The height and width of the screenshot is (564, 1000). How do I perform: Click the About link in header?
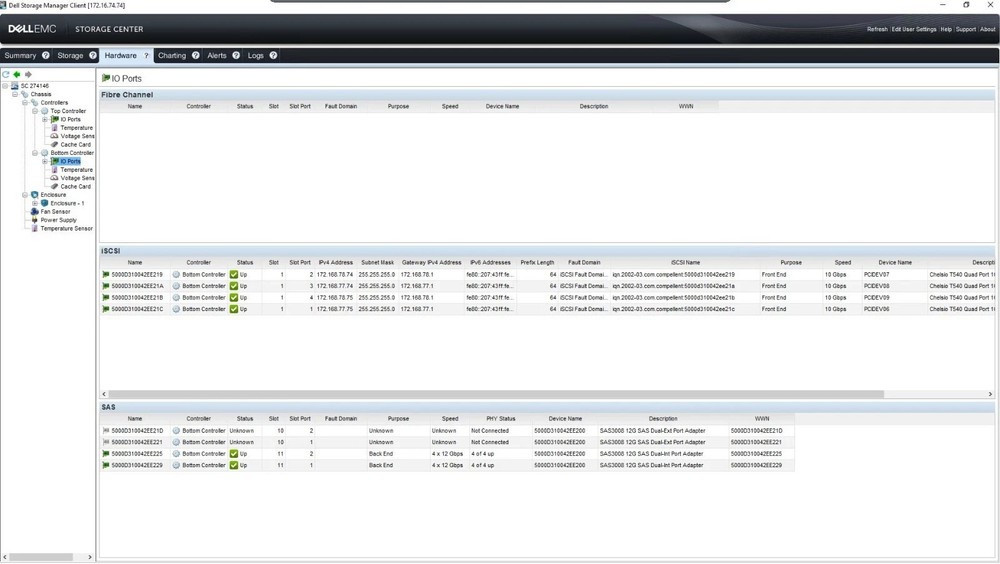tap(987, 29)
